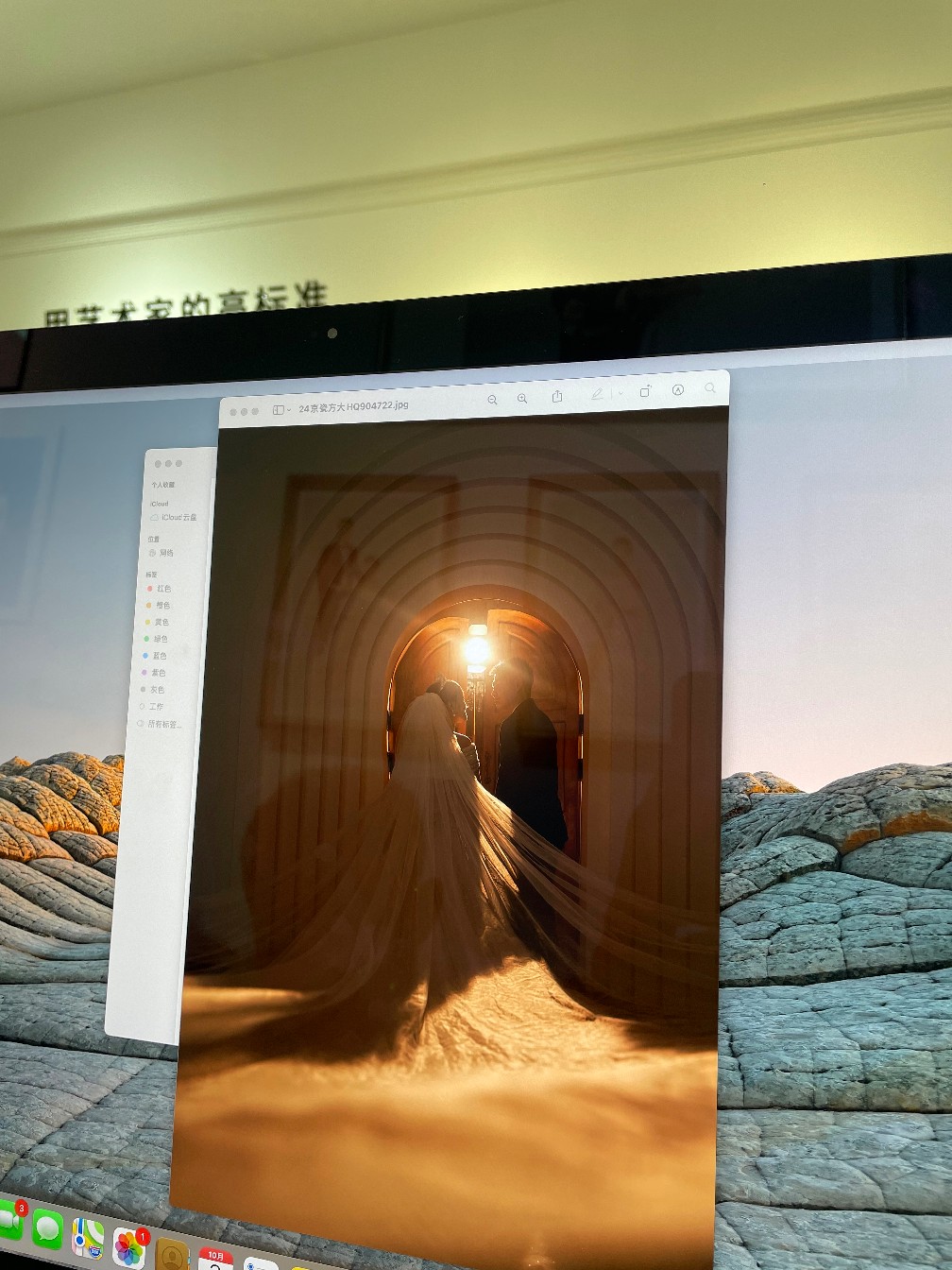Click the 标签 heading in Finder sidebar
This screenshot has height=1270, width=952.
click(151, 575)
